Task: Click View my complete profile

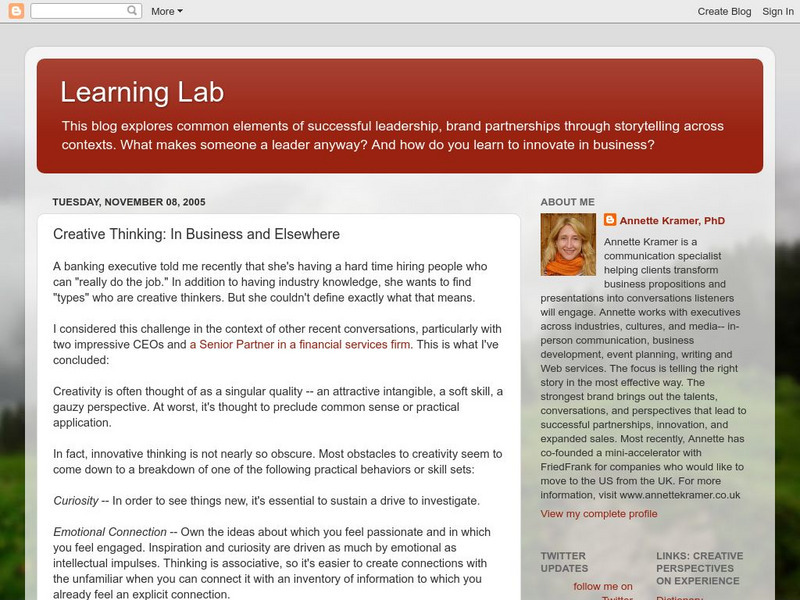Action: [x=599, y=514]
